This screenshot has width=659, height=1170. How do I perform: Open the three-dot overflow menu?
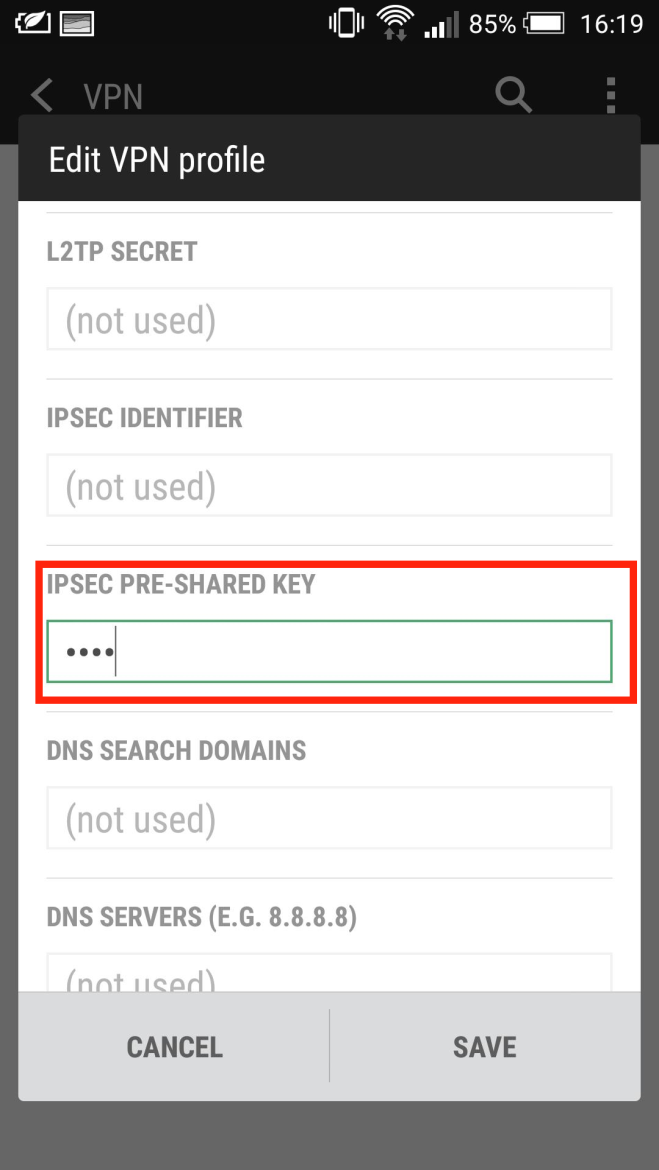pos(610,95)
